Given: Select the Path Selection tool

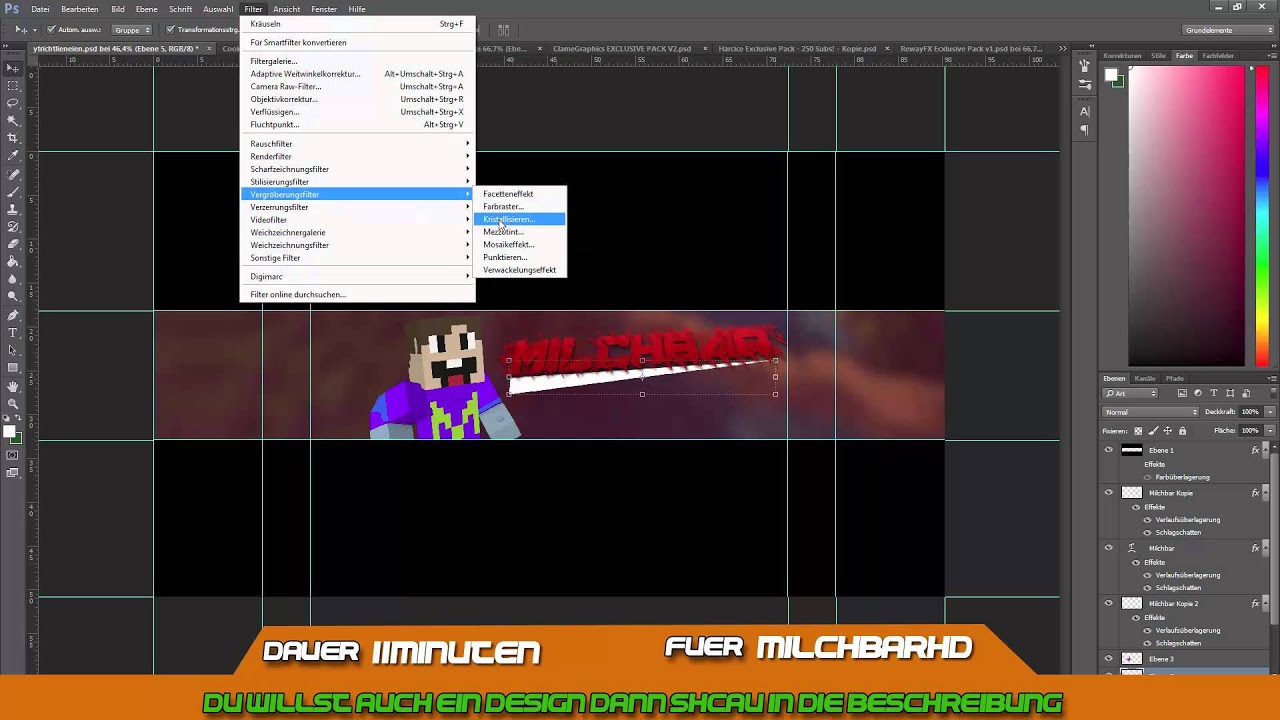Looking at the screenshot, I should pos(12,350).
